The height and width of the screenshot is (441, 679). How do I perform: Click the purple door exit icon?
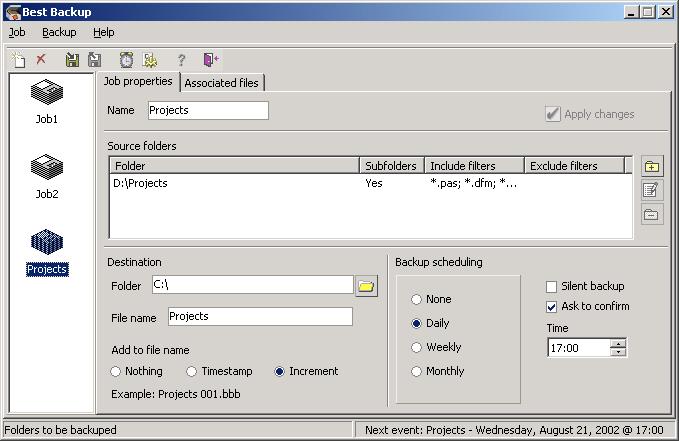pyautogui.click(x=210, y=60)
